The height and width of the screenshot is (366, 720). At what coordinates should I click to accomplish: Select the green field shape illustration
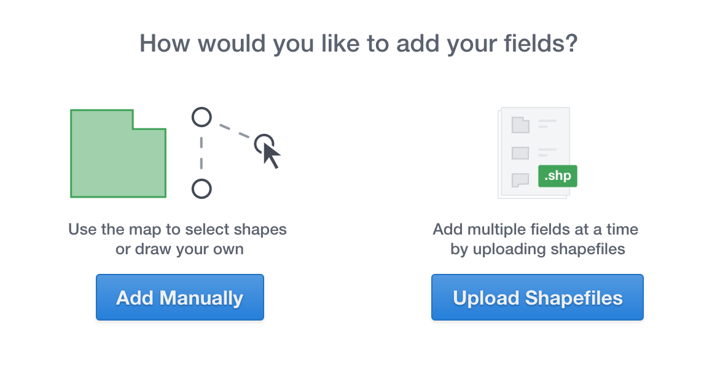(x=118, y=153)
